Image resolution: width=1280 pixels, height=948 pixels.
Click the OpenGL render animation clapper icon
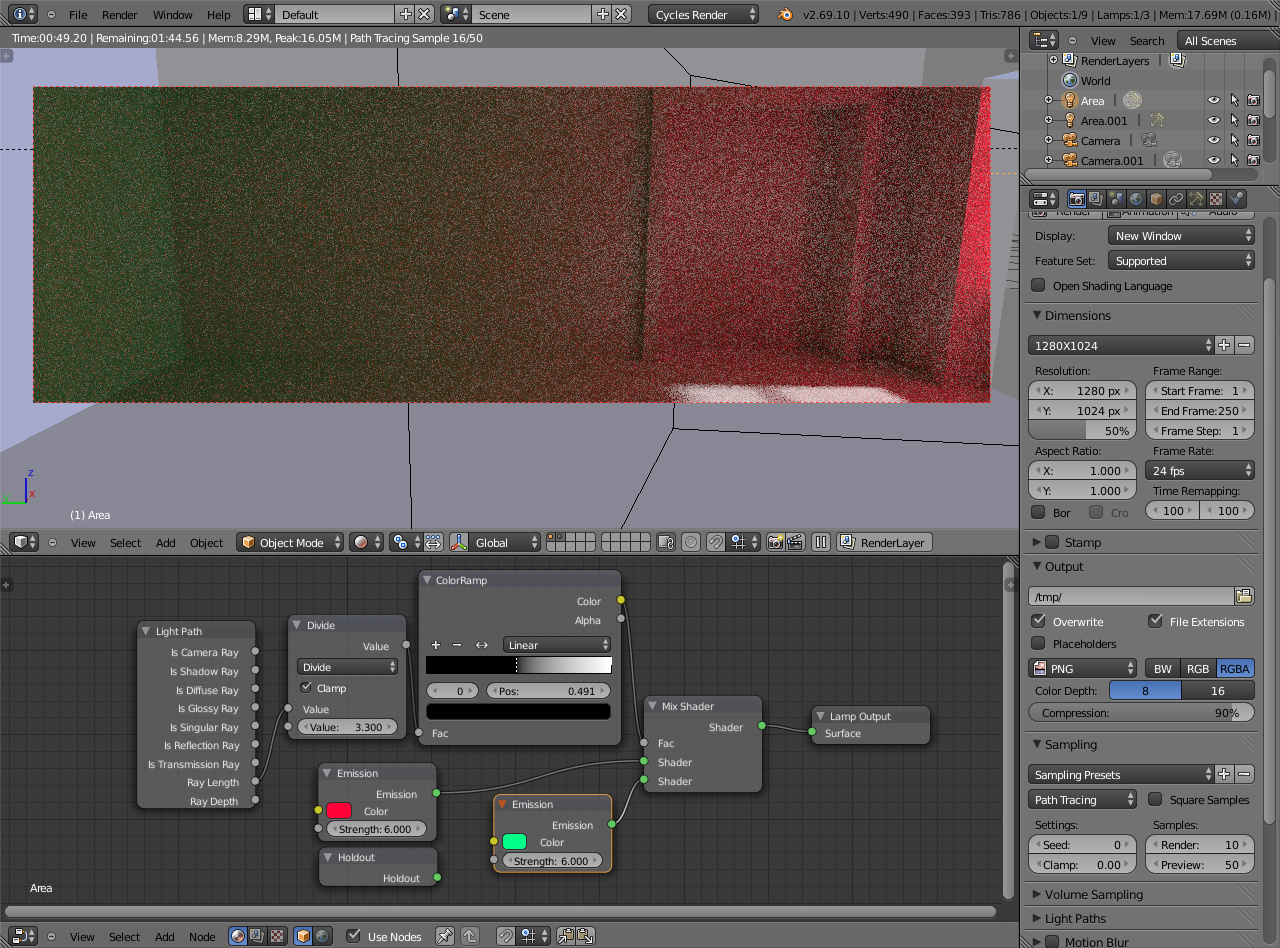(x=795, y=542)
